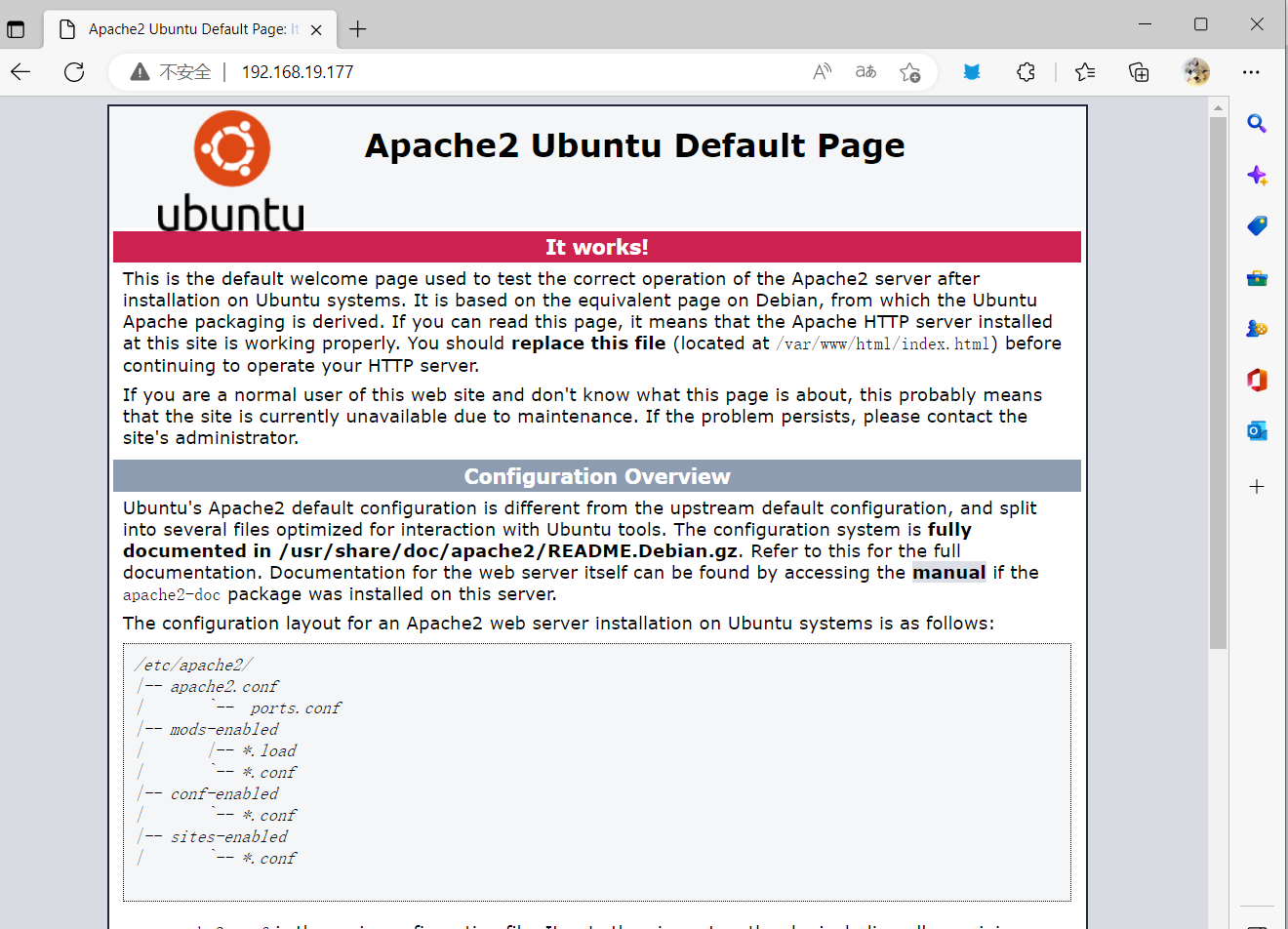1288x929 pixels.
Task: Go back to previous page
Action: (x=21, y=72)
